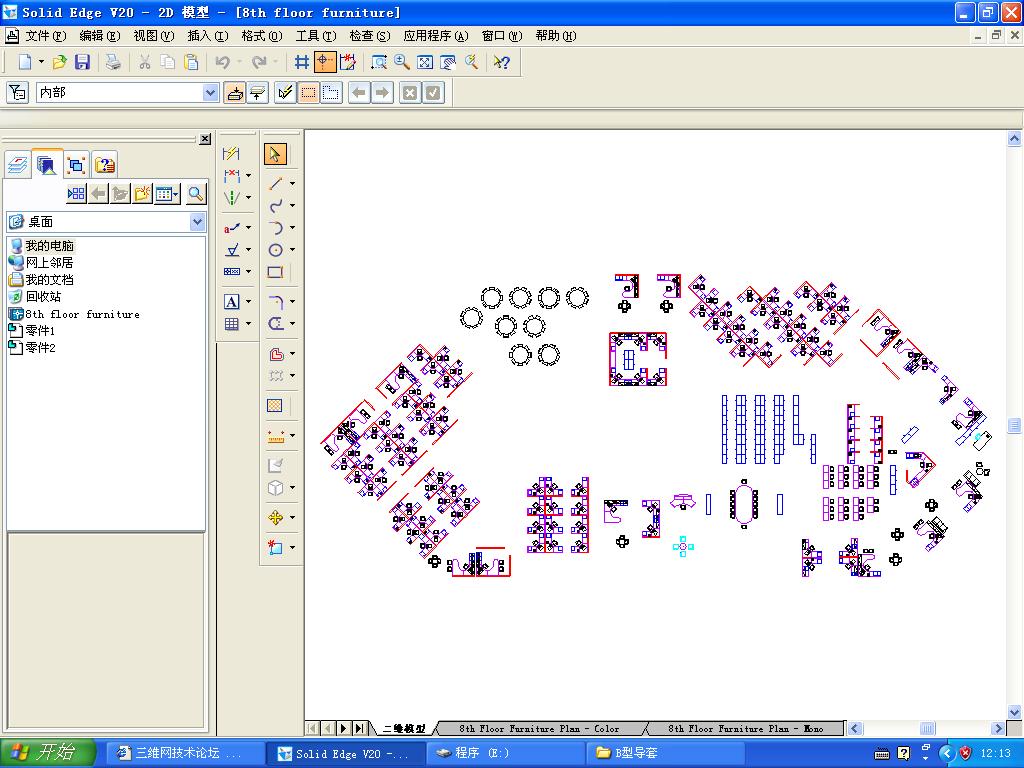Viewport: 1024px width, 768px height.
Task: Select the yellow Move arrows tool
Action: [276, 518]
